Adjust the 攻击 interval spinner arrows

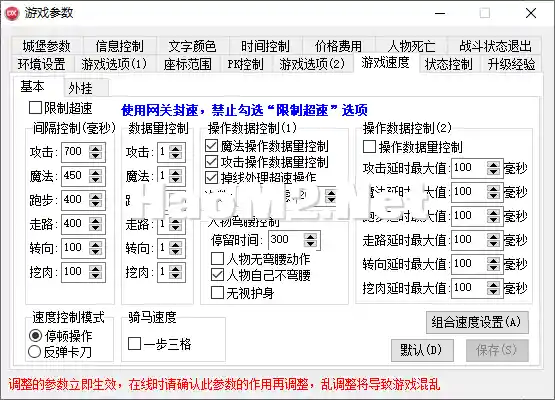click(x=96, y=152)
